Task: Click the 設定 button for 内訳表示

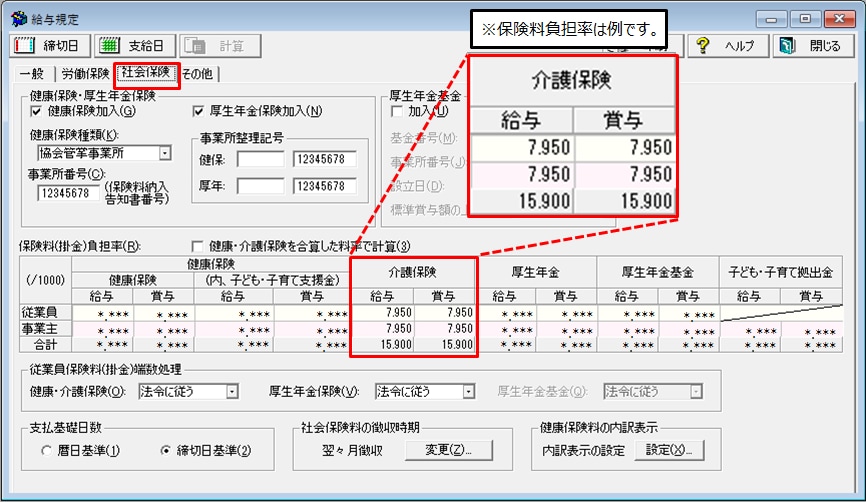Action: (675, 450)
